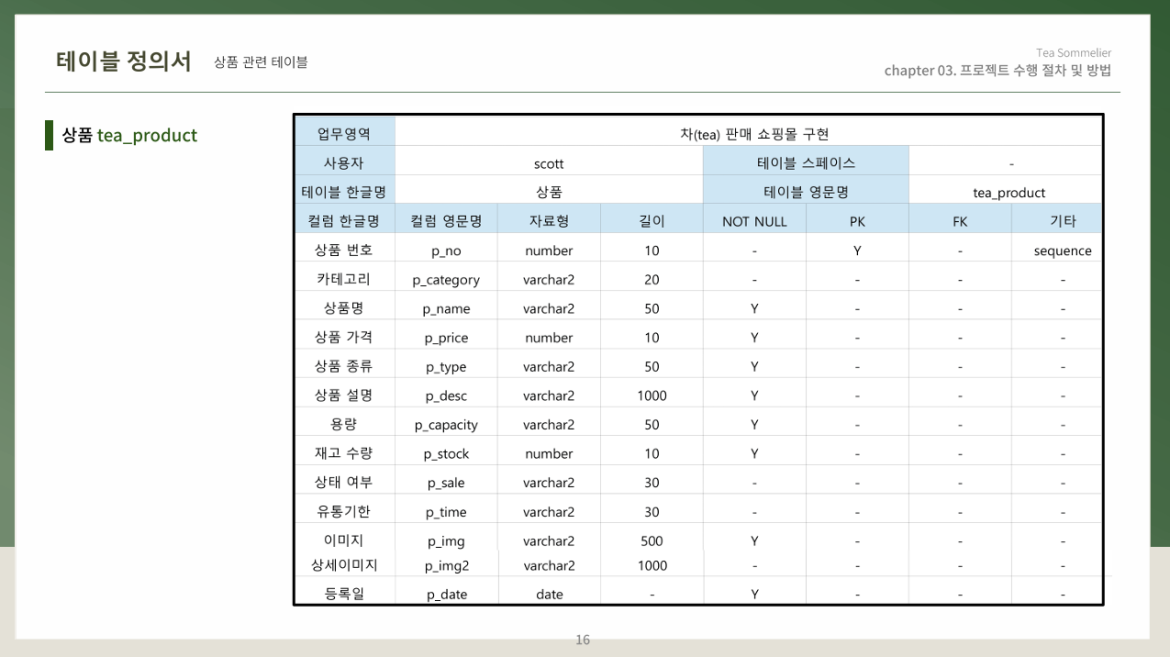Click the title 테이블 정의서

pos(123,60)
